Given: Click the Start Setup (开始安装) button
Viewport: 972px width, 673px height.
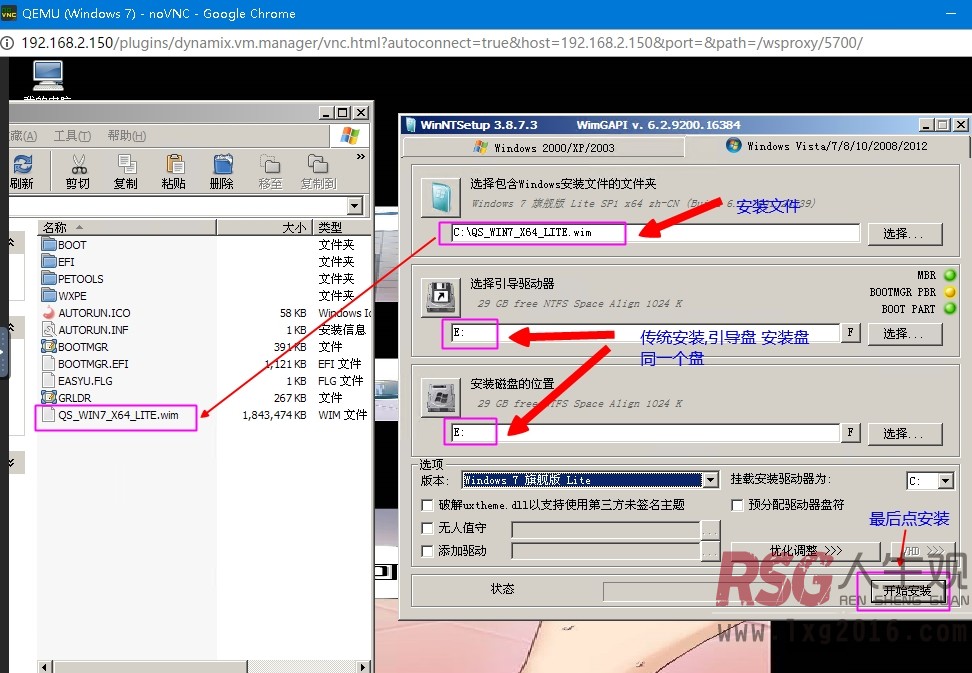Looking at the screenshot, I should (907, 591).
